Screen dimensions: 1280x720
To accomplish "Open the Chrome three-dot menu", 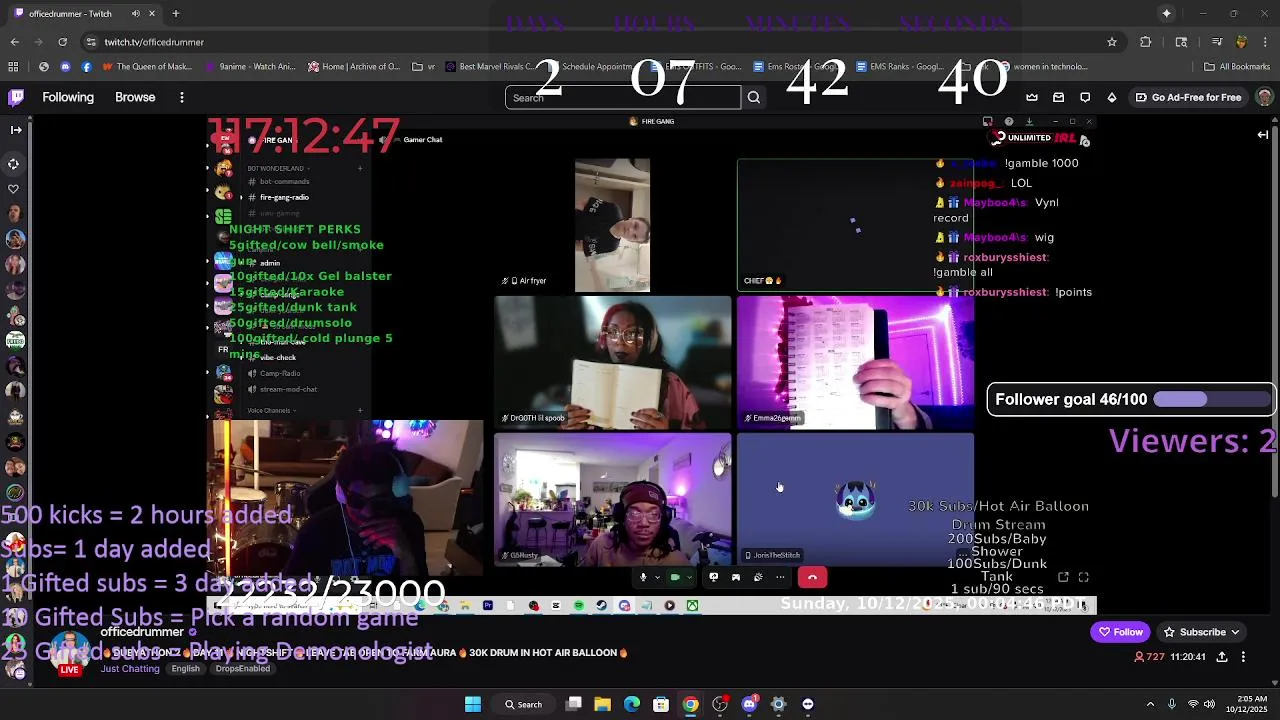I will tap(1265, 42).
